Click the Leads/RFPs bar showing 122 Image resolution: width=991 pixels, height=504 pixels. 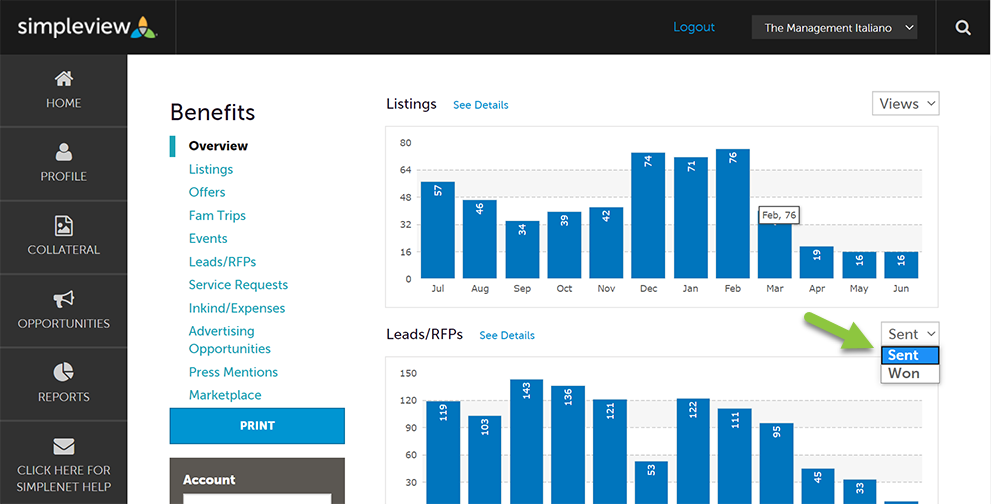[x=693, y=451]
